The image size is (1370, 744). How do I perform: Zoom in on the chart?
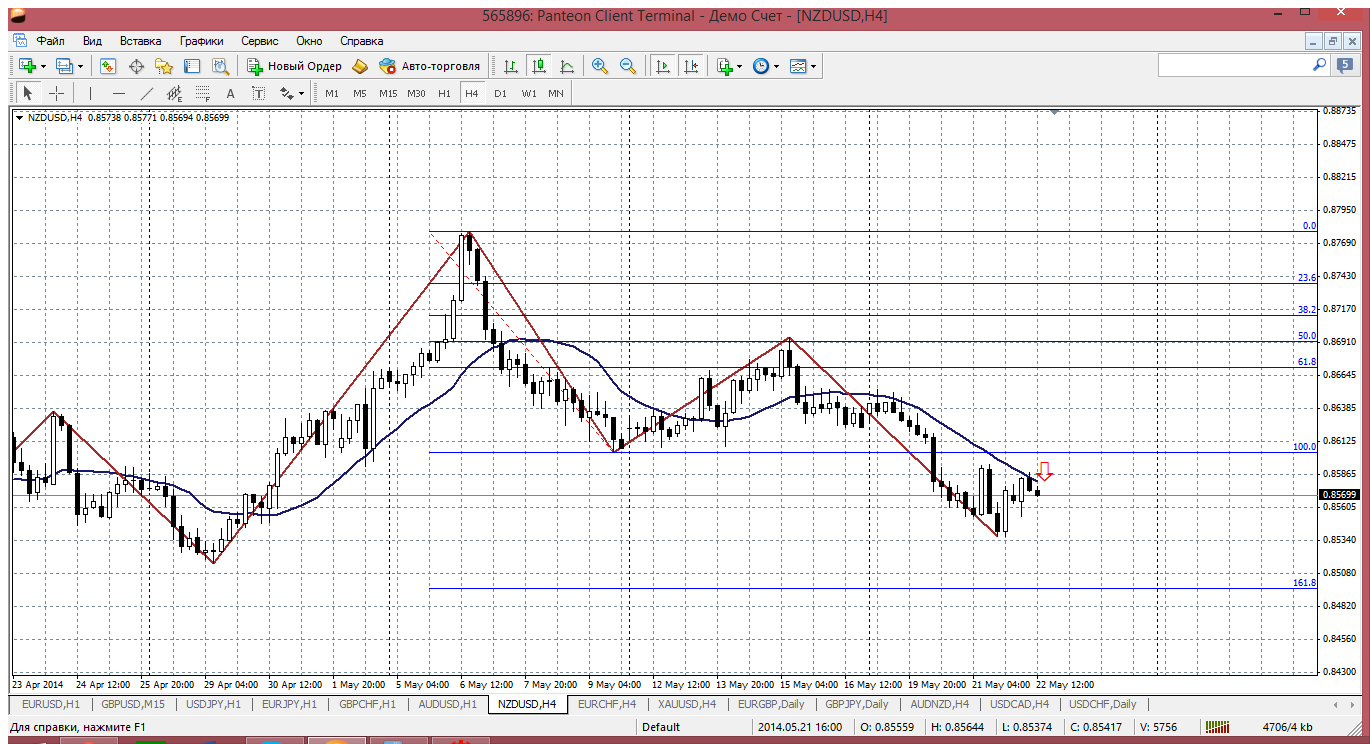600,66
